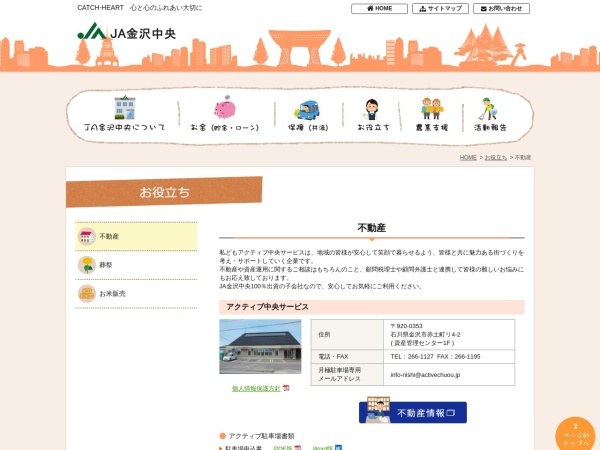Click the HOME button at top

point(379,8)
